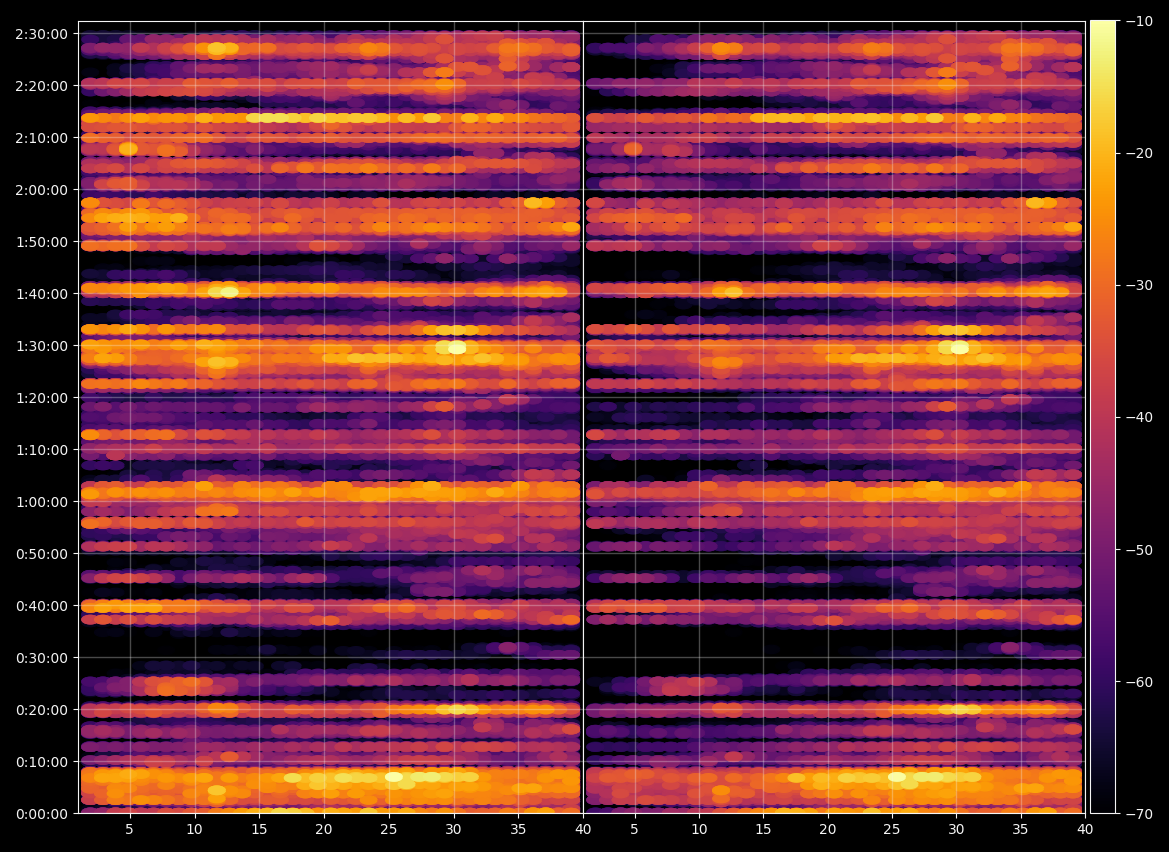Click x-axis label 15 under left heatmap

(259, 829)
